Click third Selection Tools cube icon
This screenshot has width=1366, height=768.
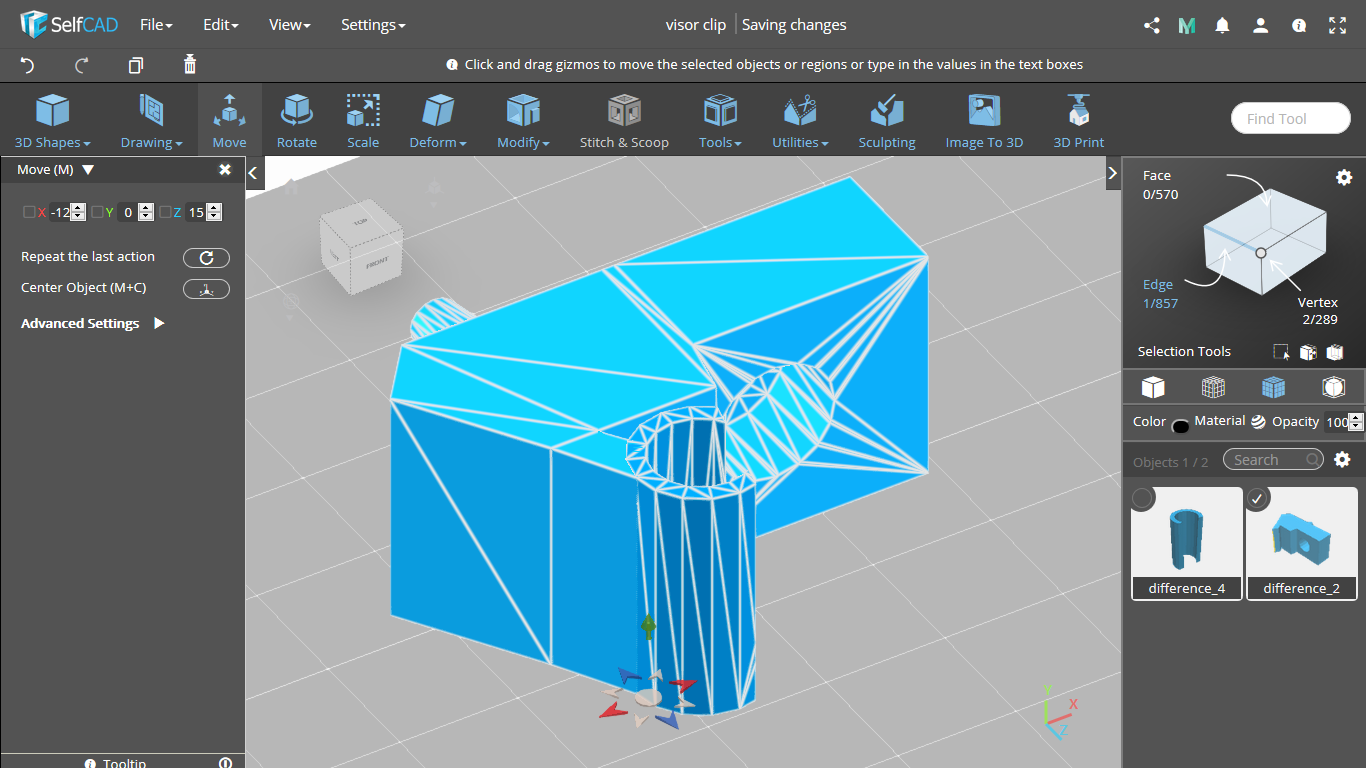[1334, 352]
